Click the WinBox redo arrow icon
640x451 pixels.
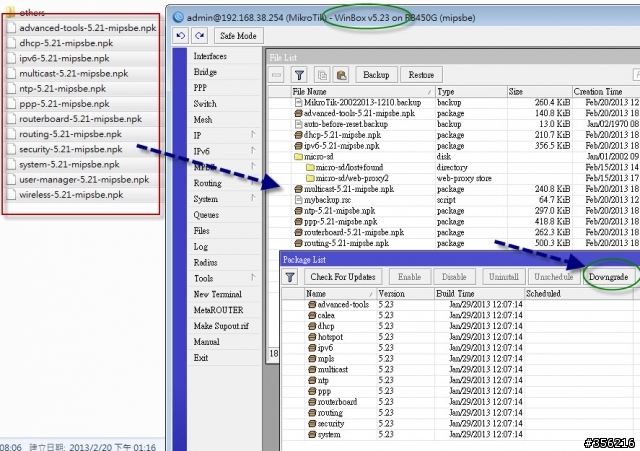coord(200,36)
